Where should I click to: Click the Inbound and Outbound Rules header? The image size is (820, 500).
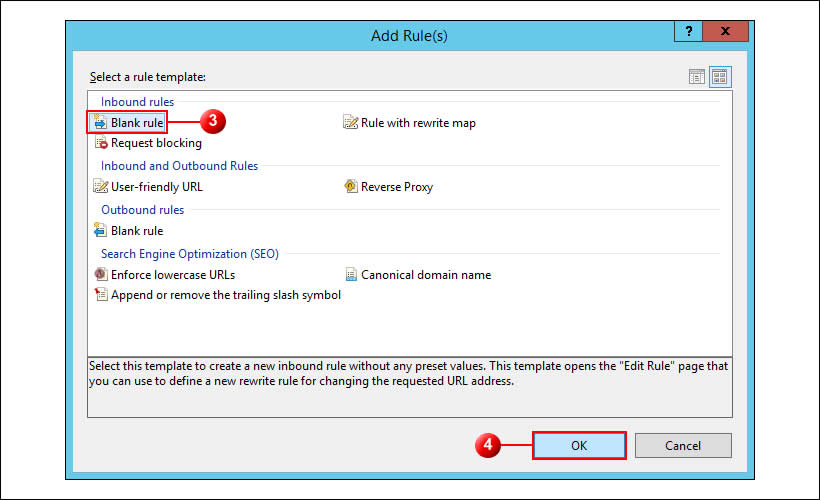pyautogui.click(x=179, y=166)
